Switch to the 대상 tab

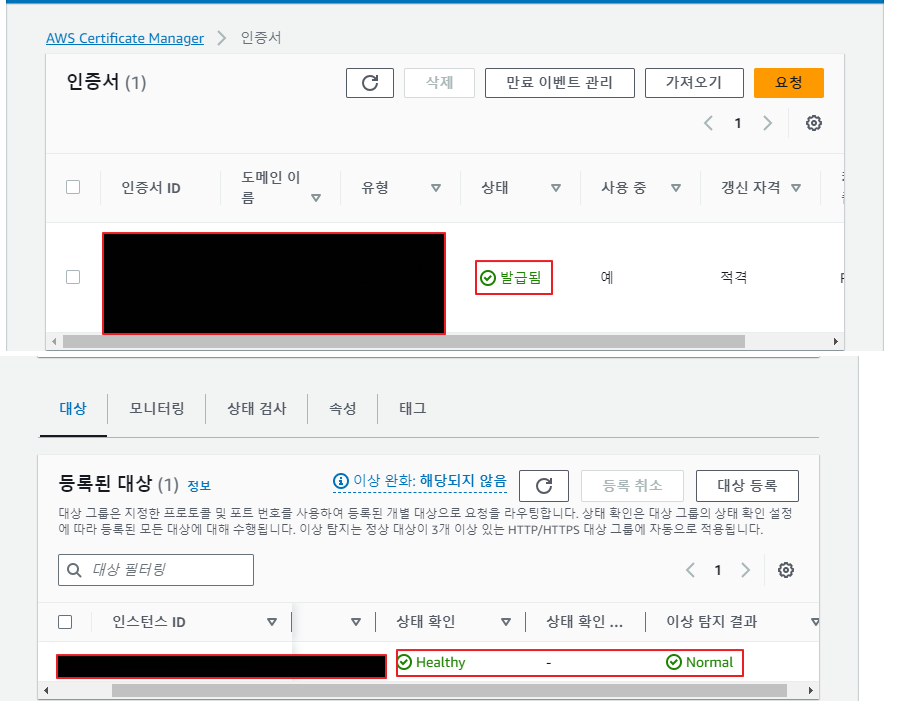point(73,408)
